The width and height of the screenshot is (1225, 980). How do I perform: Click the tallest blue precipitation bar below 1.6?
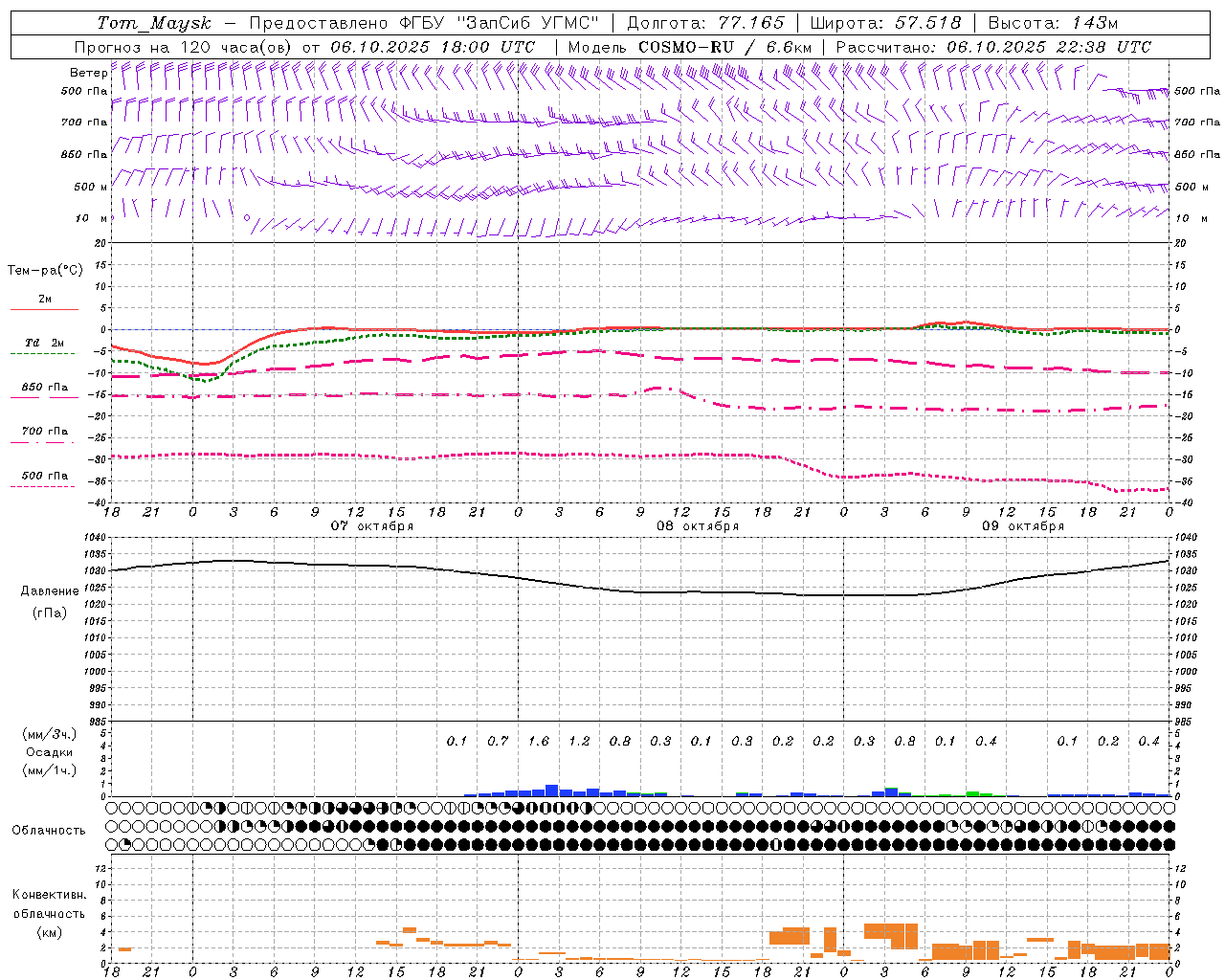[x=552, y=791]
